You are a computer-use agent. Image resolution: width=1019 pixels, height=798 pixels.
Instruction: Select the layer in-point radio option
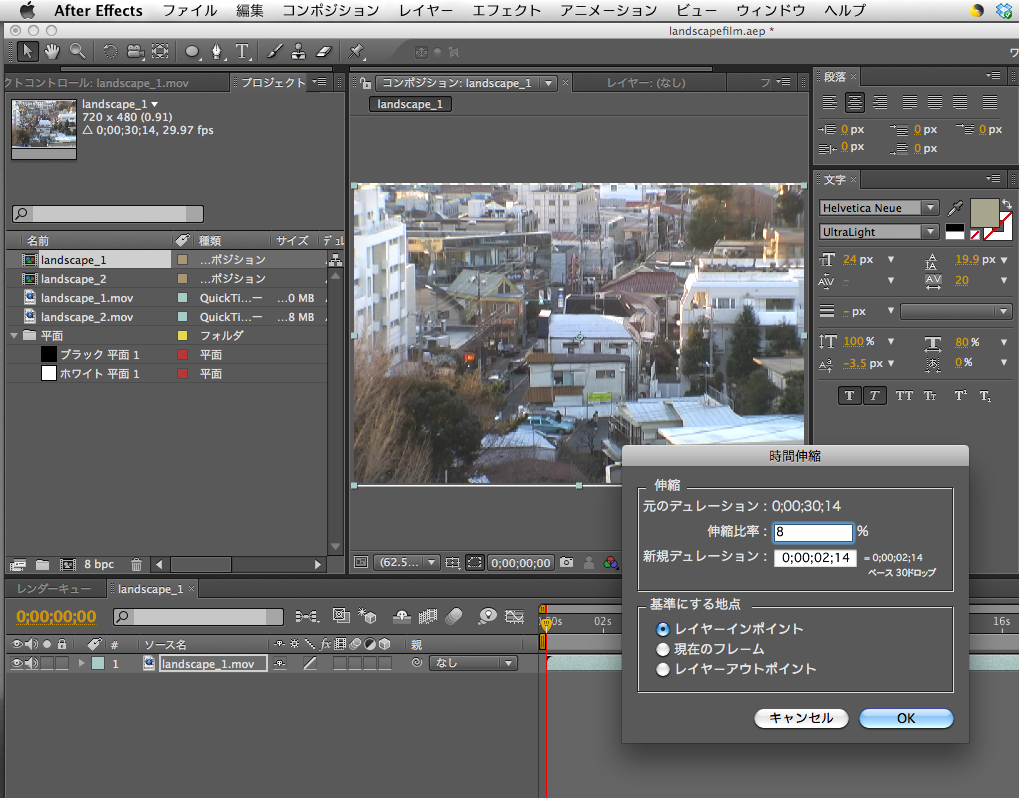663,629
